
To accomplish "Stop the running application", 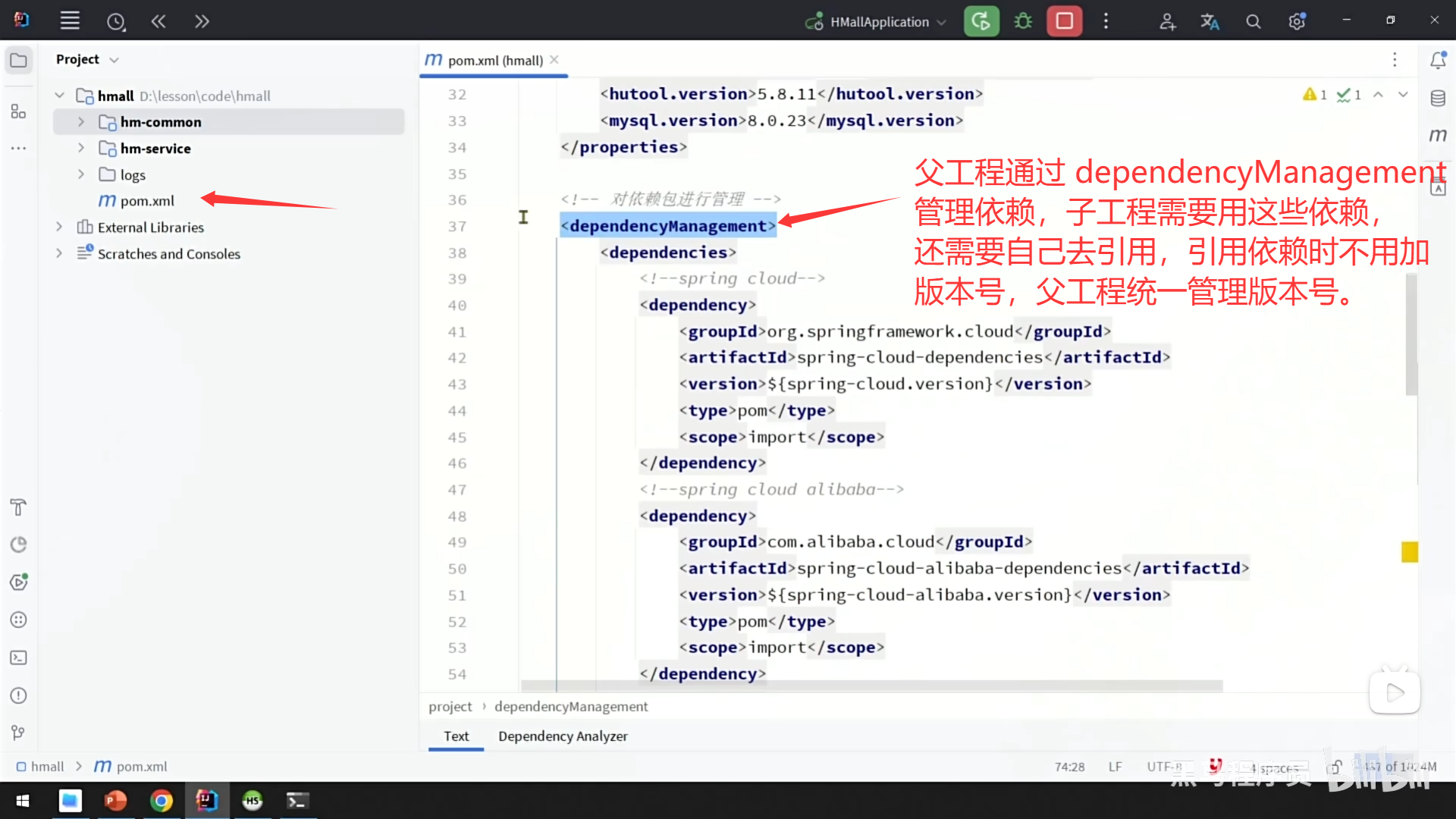I will [1064, 21].
